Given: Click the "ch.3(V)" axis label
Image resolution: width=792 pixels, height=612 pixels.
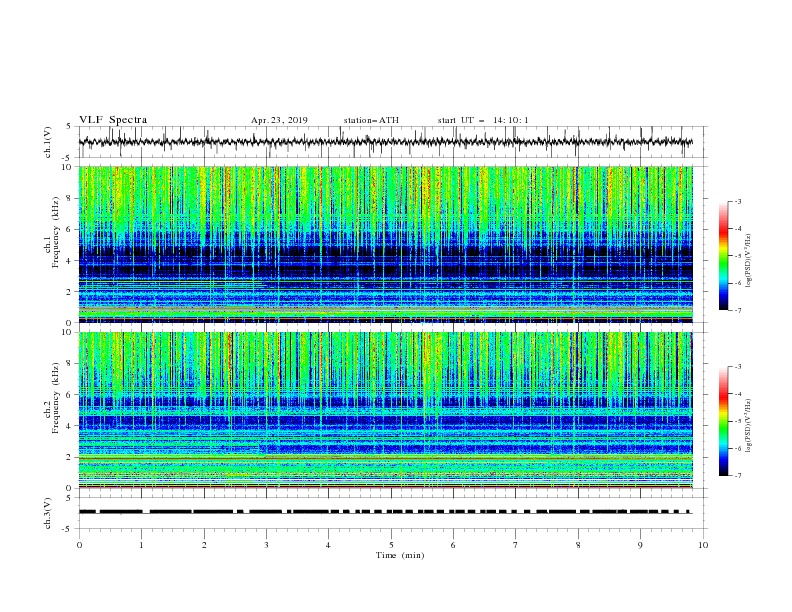Looking at the screenshot, I should [x=48, y=513].
